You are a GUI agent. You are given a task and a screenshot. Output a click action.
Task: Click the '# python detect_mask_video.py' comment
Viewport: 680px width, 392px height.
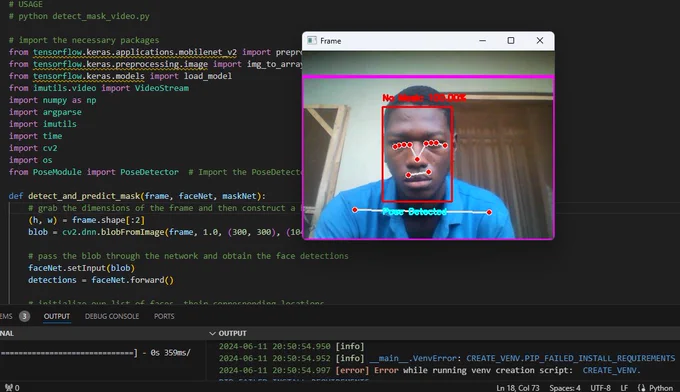(x=79, y=16)
